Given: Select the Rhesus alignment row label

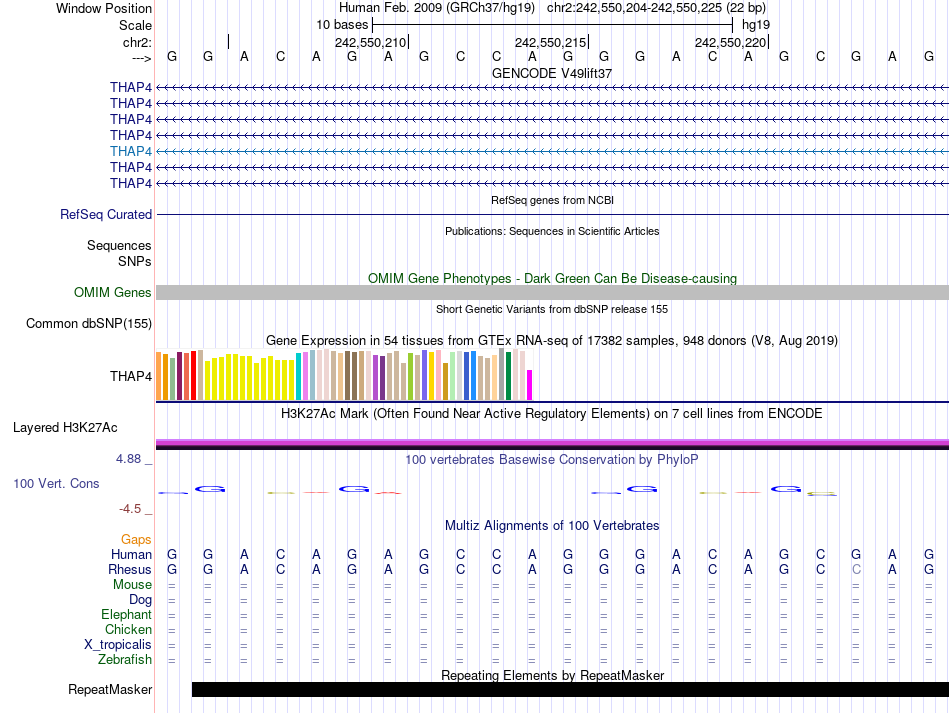Looking at the screenshot, I should [x=129, y=569].
